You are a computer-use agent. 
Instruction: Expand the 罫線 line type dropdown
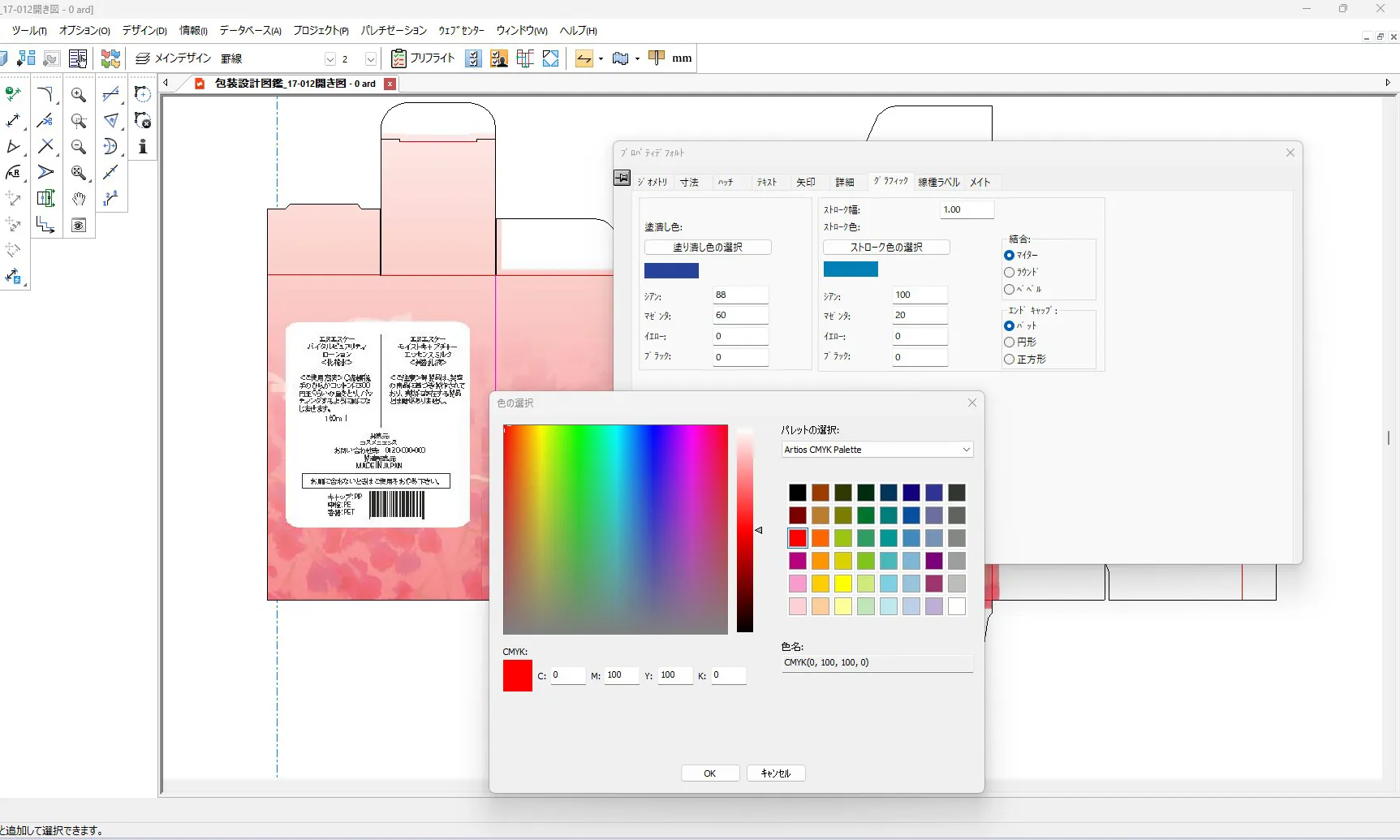(x=330, y=59)
